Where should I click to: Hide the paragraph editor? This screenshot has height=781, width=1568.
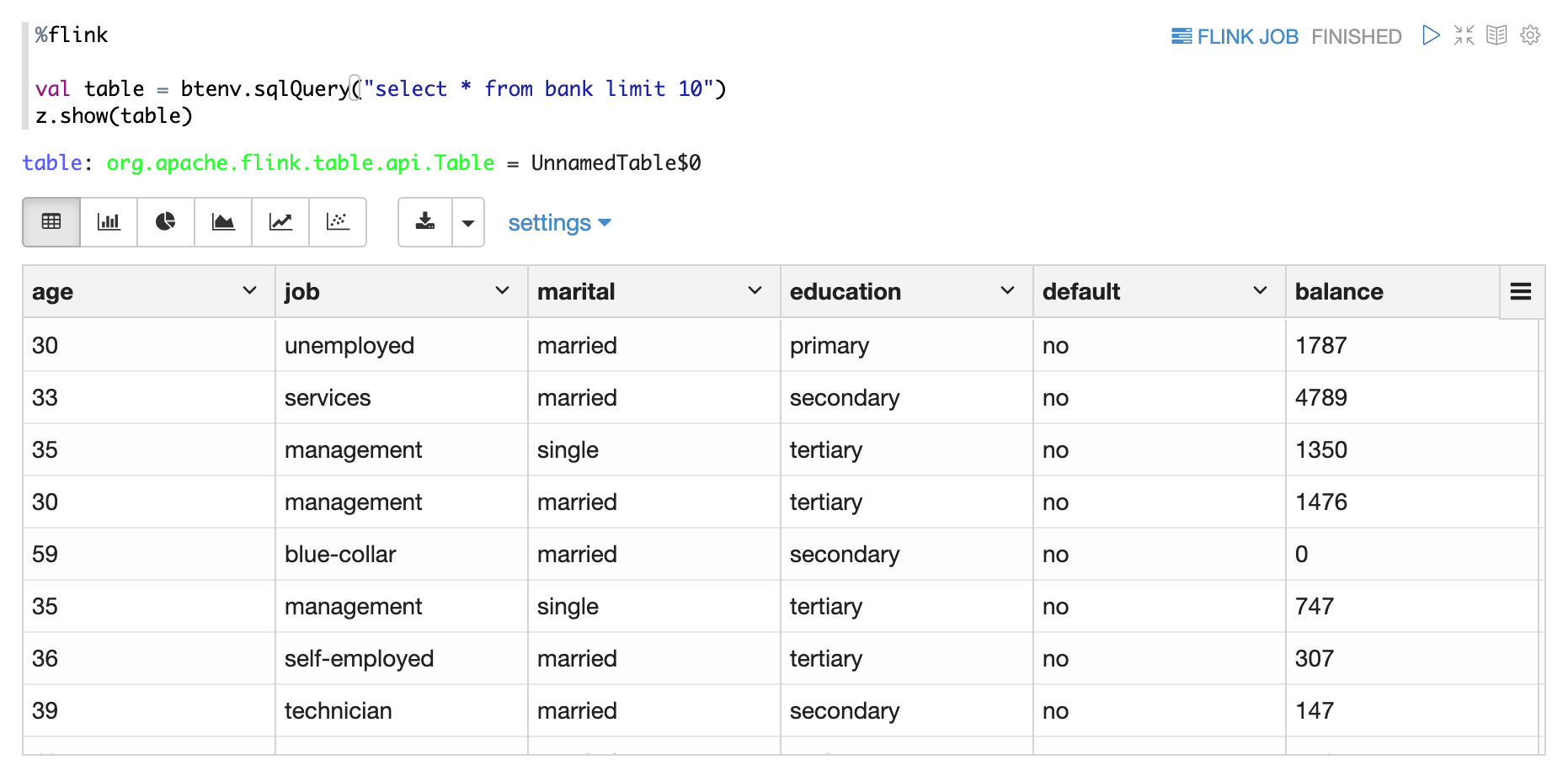tap(1464, 35)
